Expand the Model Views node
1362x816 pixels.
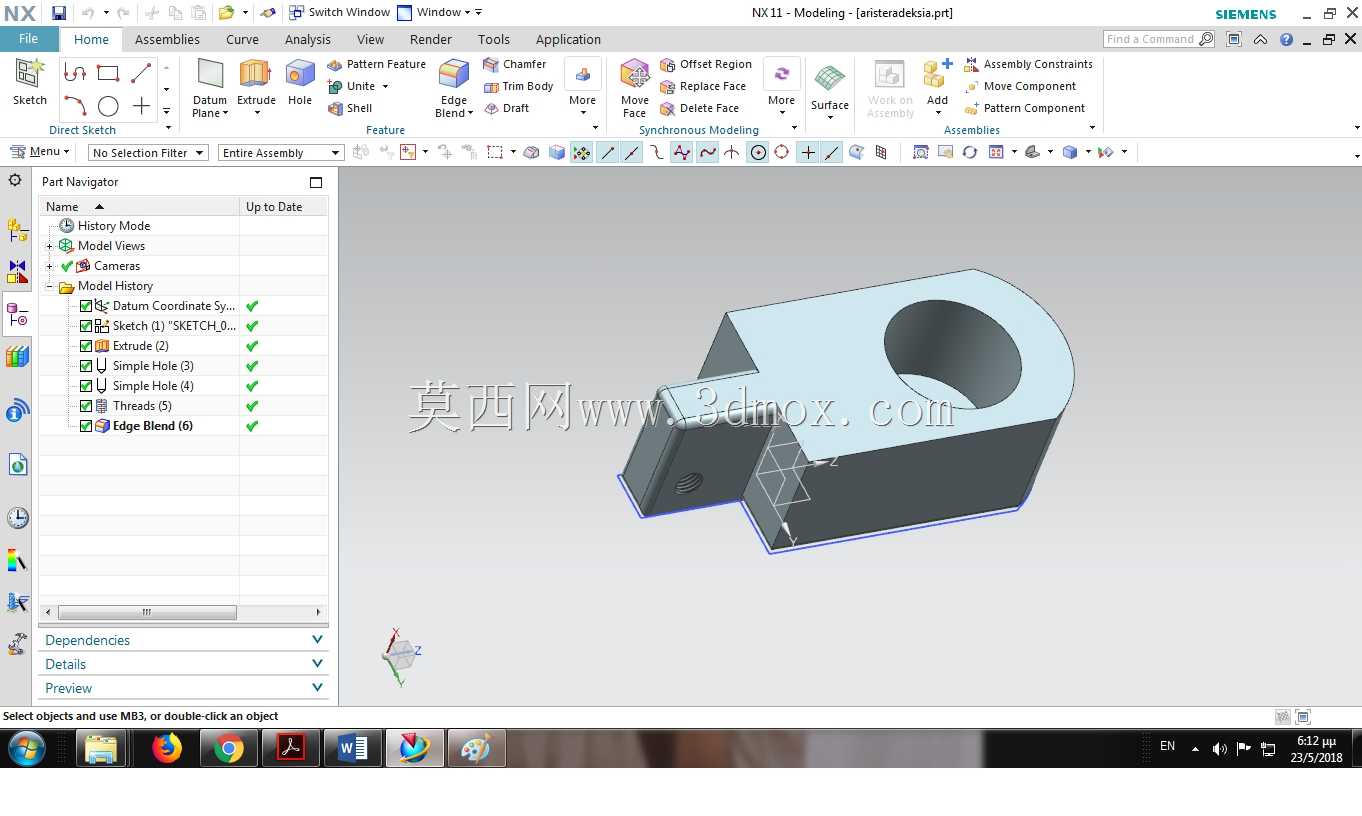49,246
